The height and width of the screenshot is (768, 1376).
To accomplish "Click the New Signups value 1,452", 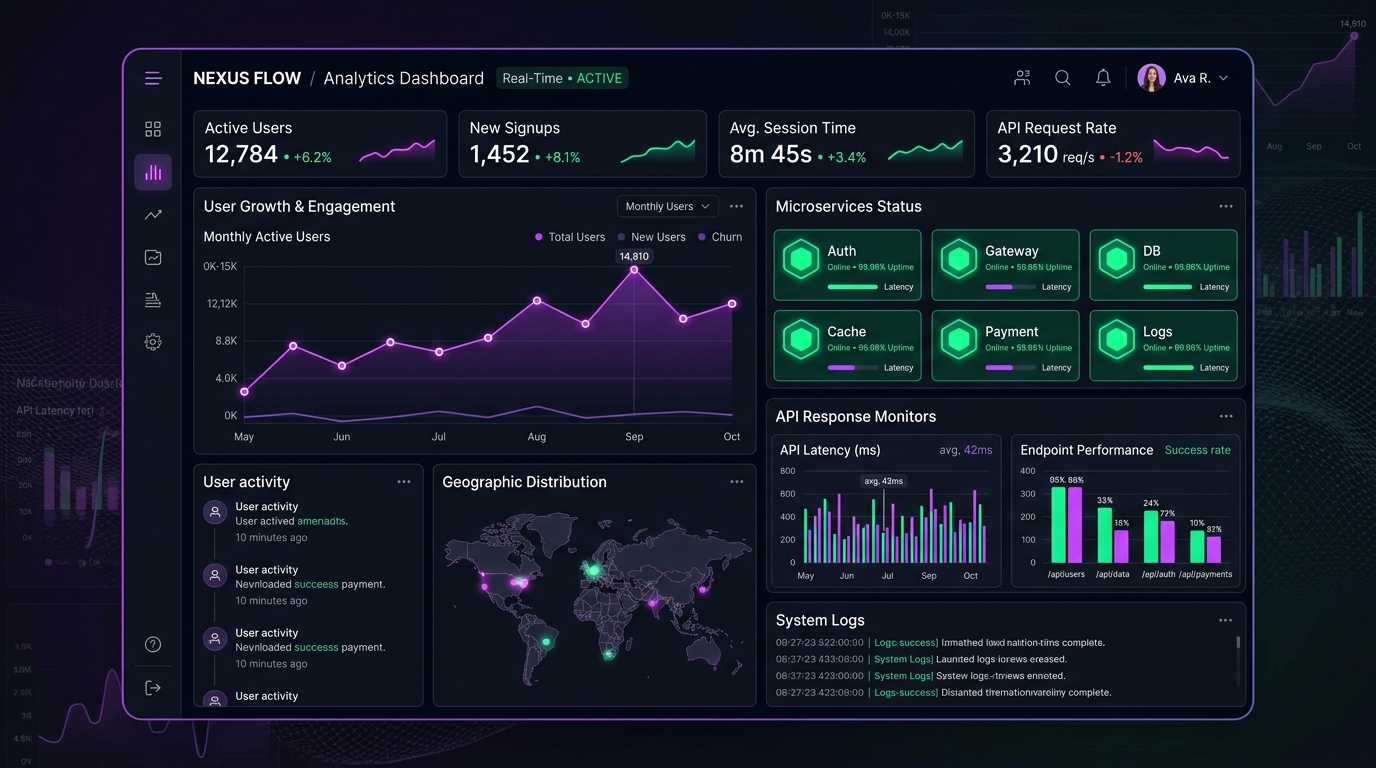I will (x=499, y=154).
